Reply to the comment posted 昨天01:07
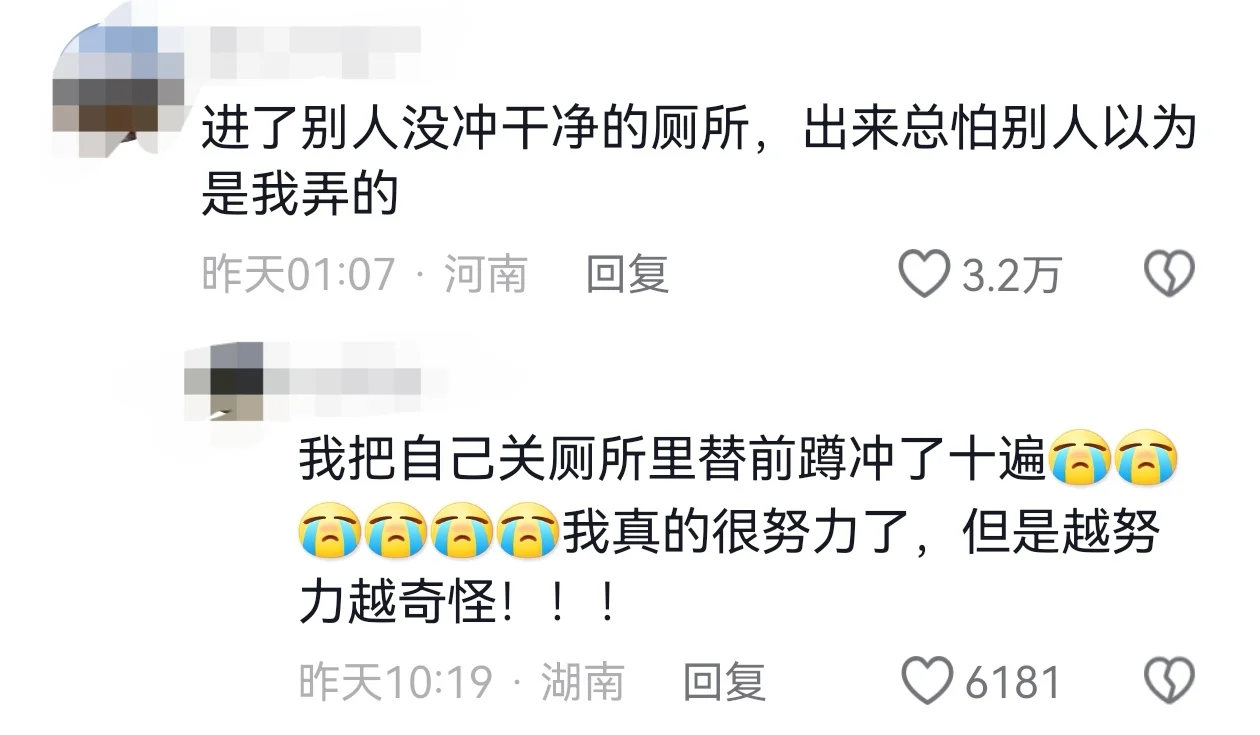1260x735 pixels. (627, 274)
